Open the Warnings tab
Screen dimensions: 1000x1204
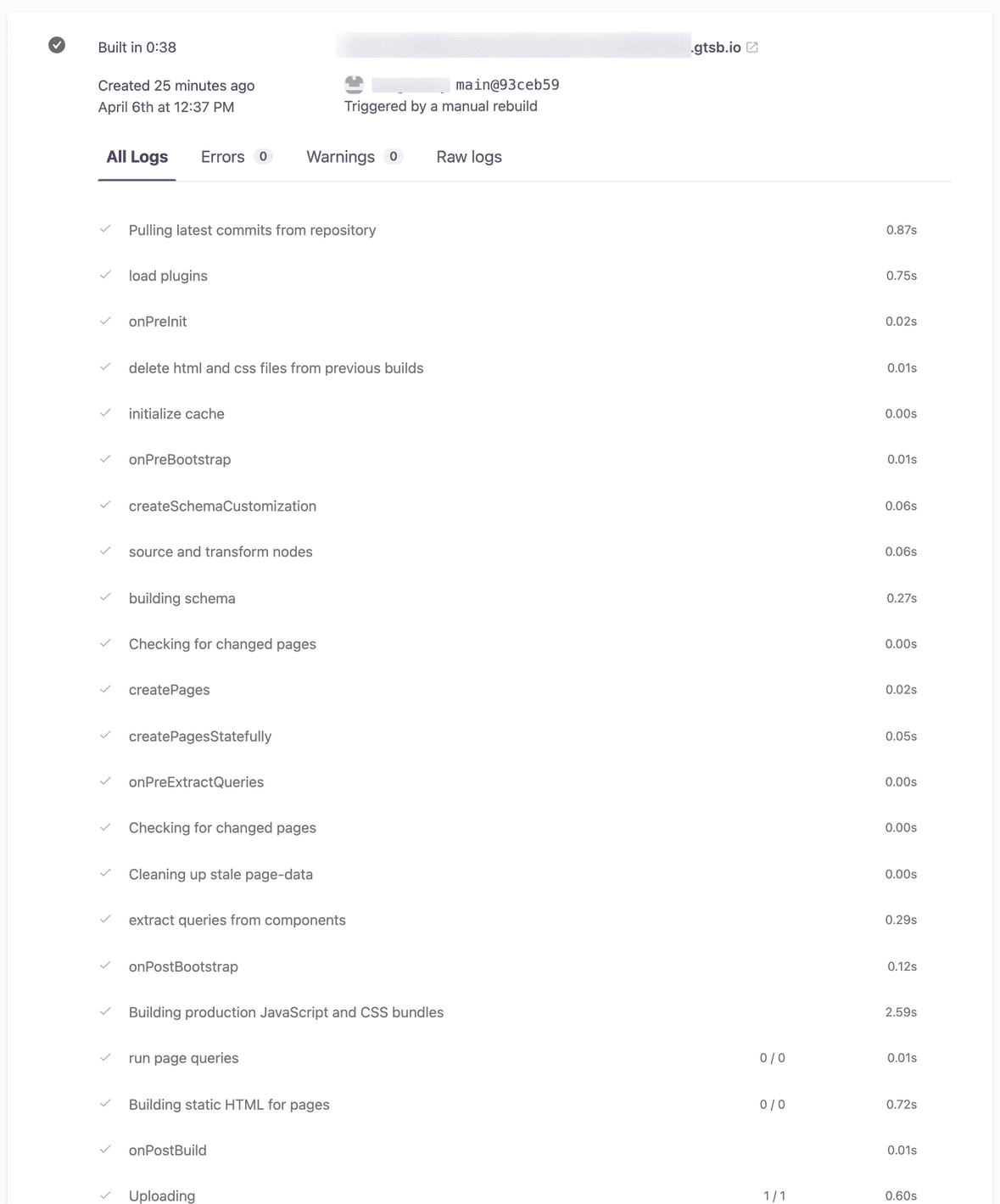pyautogui.click(x=340, y=156)
